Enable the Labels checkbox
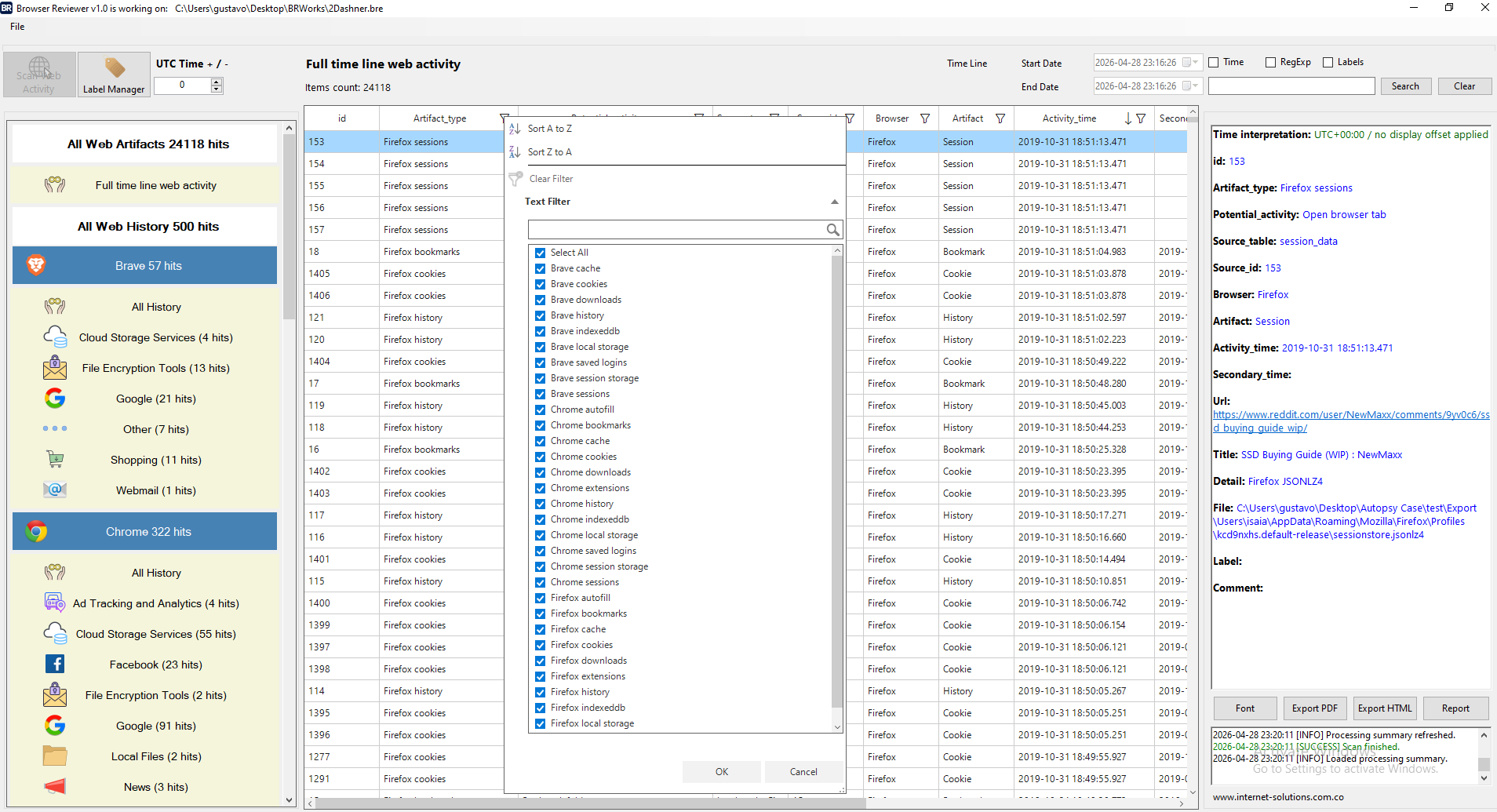The image size is (1497, 812). click(1328, 63)
